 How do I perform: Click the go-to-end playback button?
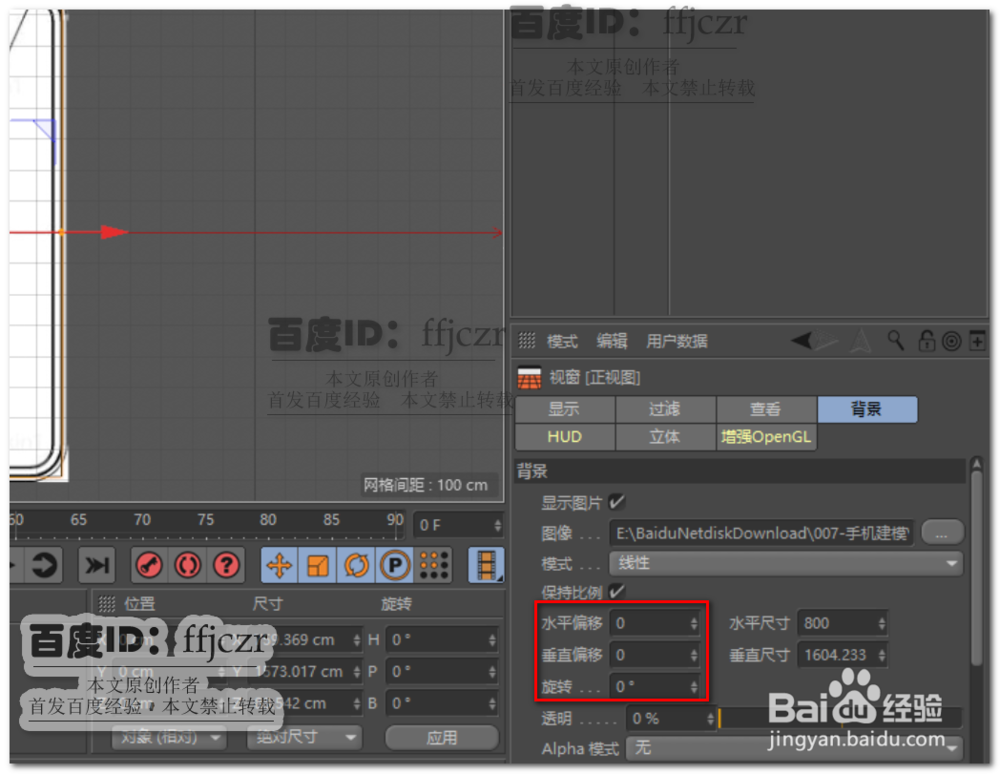96,564
